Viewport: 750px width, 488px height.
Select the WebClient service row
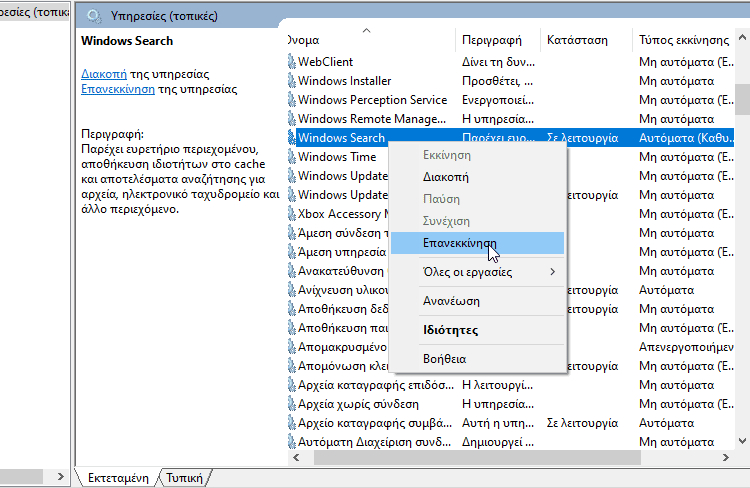tap(510, 62)
